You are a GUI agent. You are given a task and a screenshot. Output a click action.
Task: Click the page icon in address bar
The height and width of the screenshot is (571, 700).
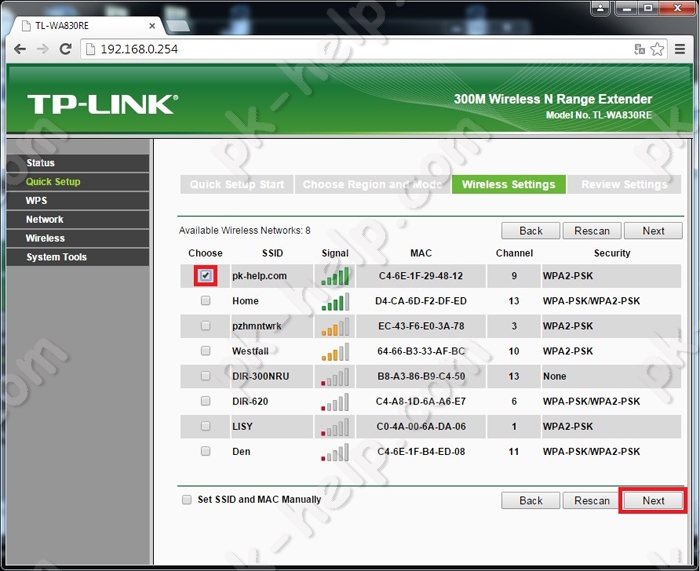point(90,49)
